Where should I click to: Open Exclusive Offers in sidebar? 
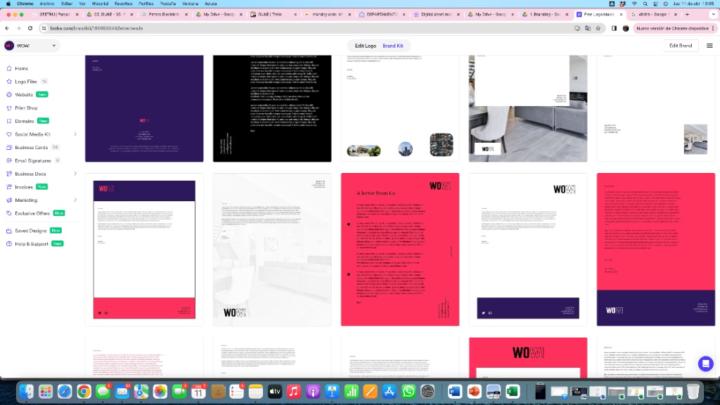pos(32,214)
